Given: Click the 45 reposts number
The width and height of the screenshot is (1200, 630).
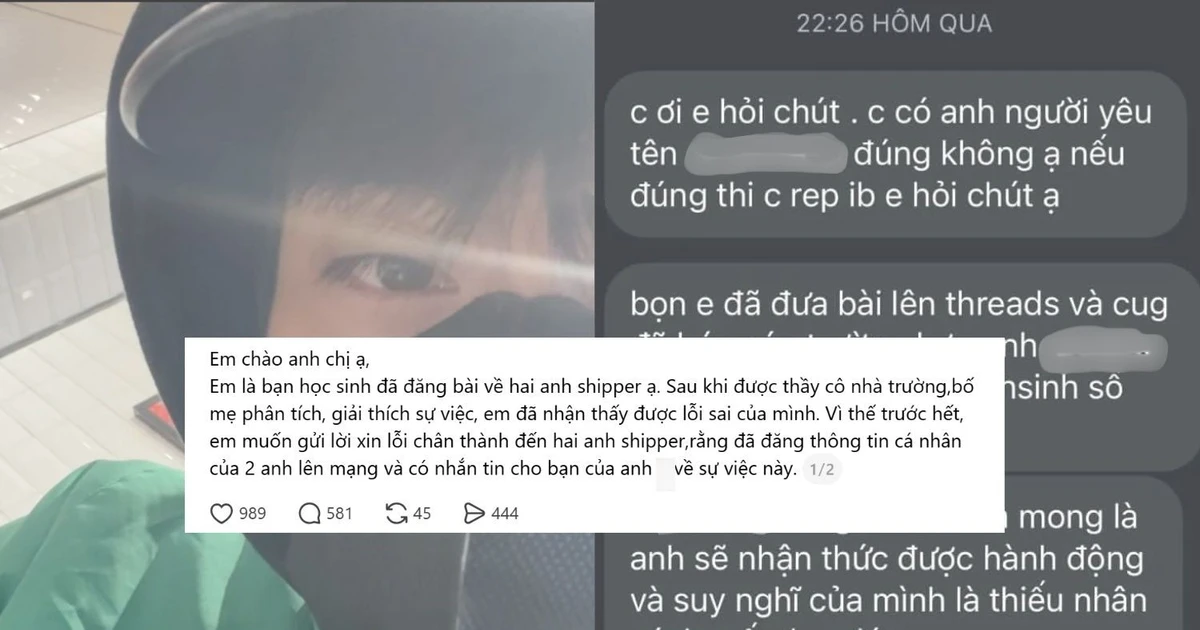Looking at the screenshot, I should pyautogui.click(x=422, y=514).
